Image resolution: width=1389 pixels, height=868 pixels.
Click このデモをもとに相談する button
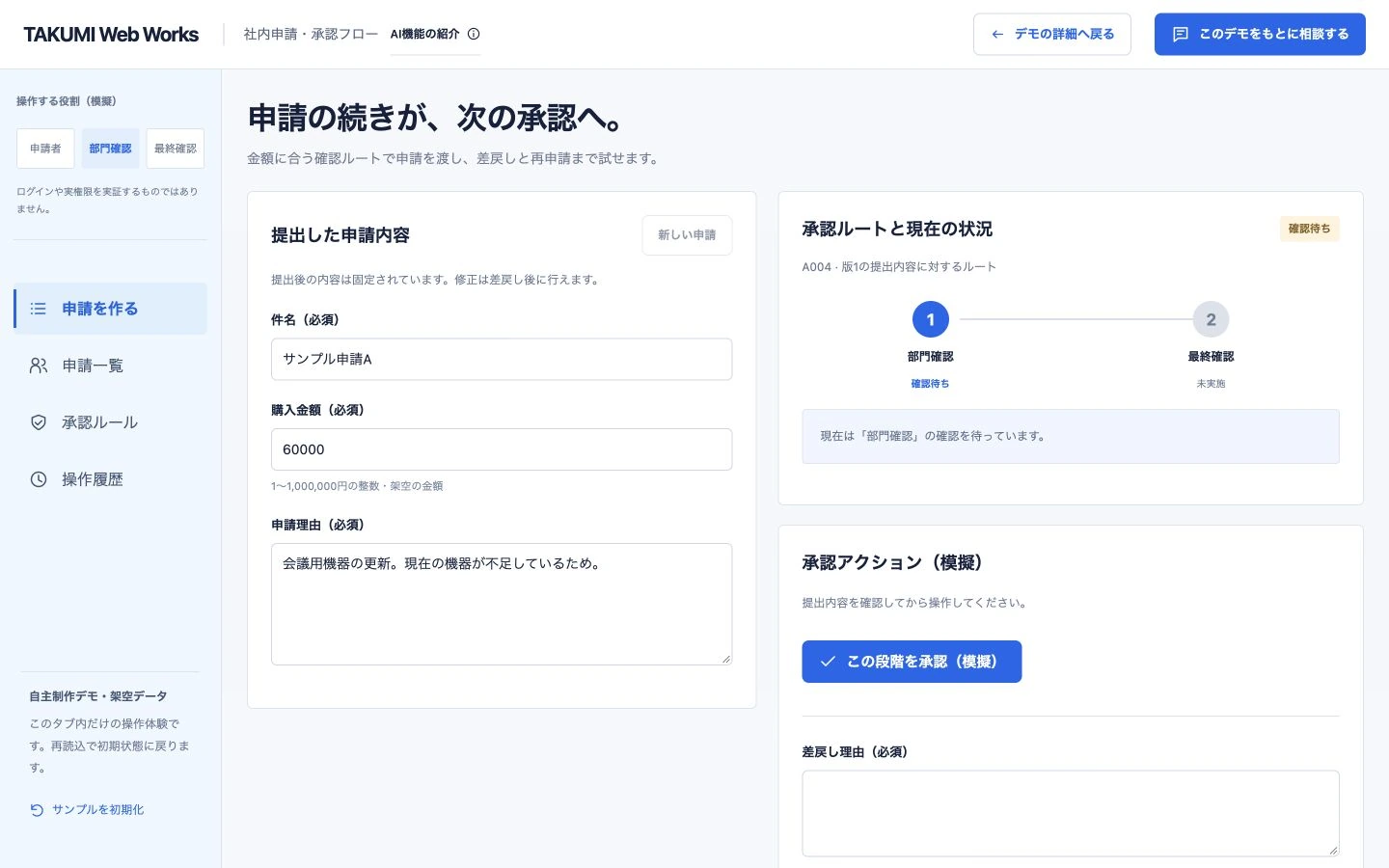click(1260, 34)
